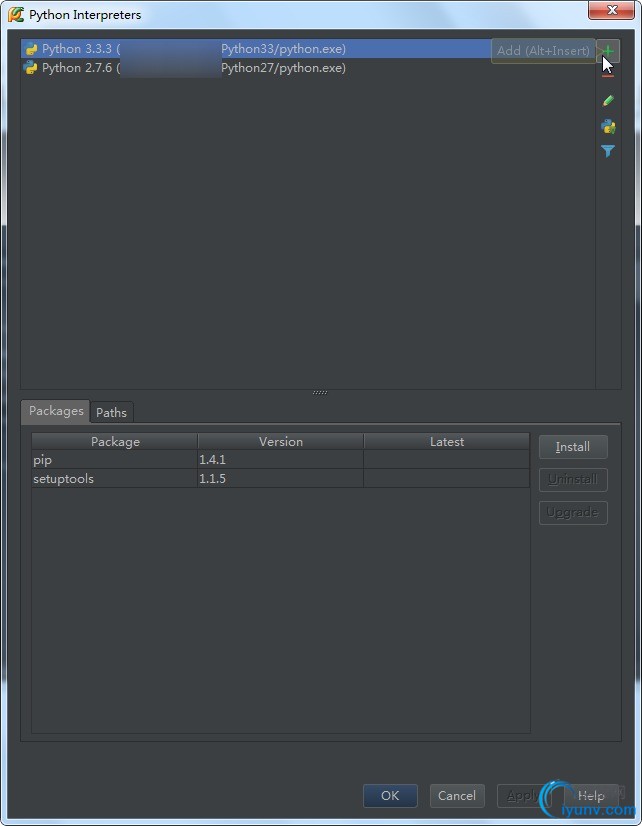
Task: Confirm with the OK button
Action: pos(390,795)
